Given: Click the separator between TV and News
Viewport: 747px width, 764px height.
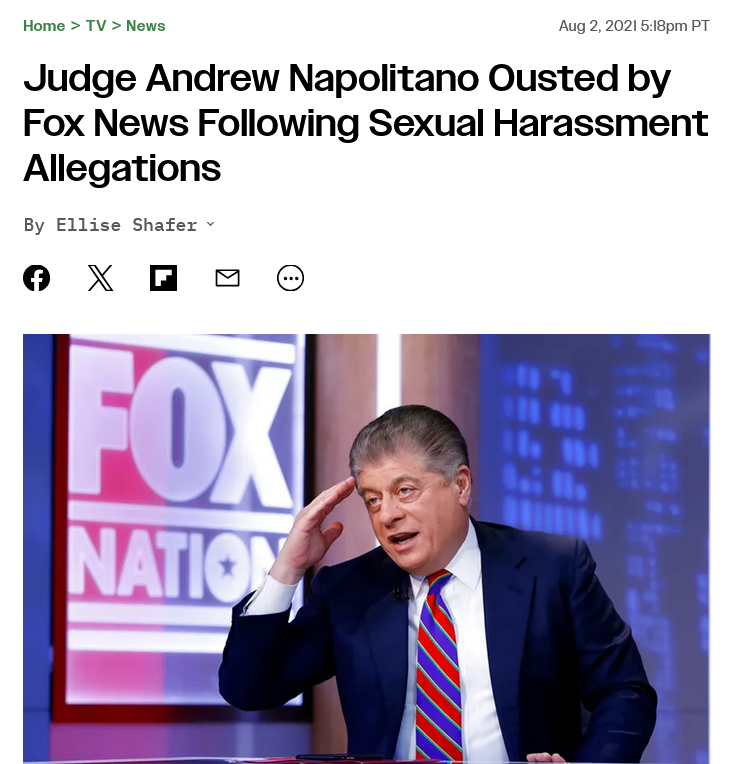Looking at the screenshot, I should coord(116,26).
